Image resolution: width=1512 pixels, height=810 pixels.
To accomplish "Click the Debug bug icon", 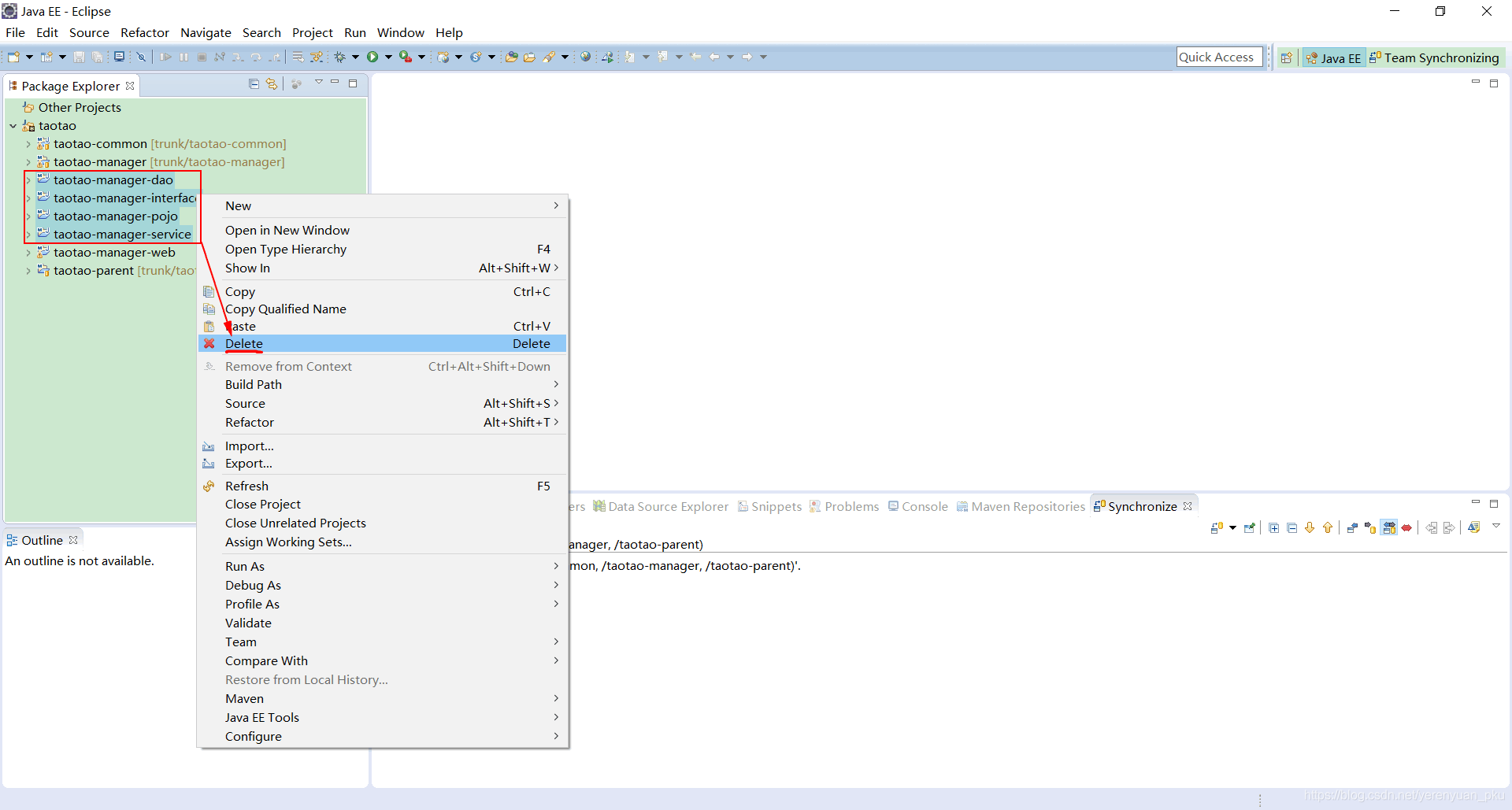I will coord(340,57).
